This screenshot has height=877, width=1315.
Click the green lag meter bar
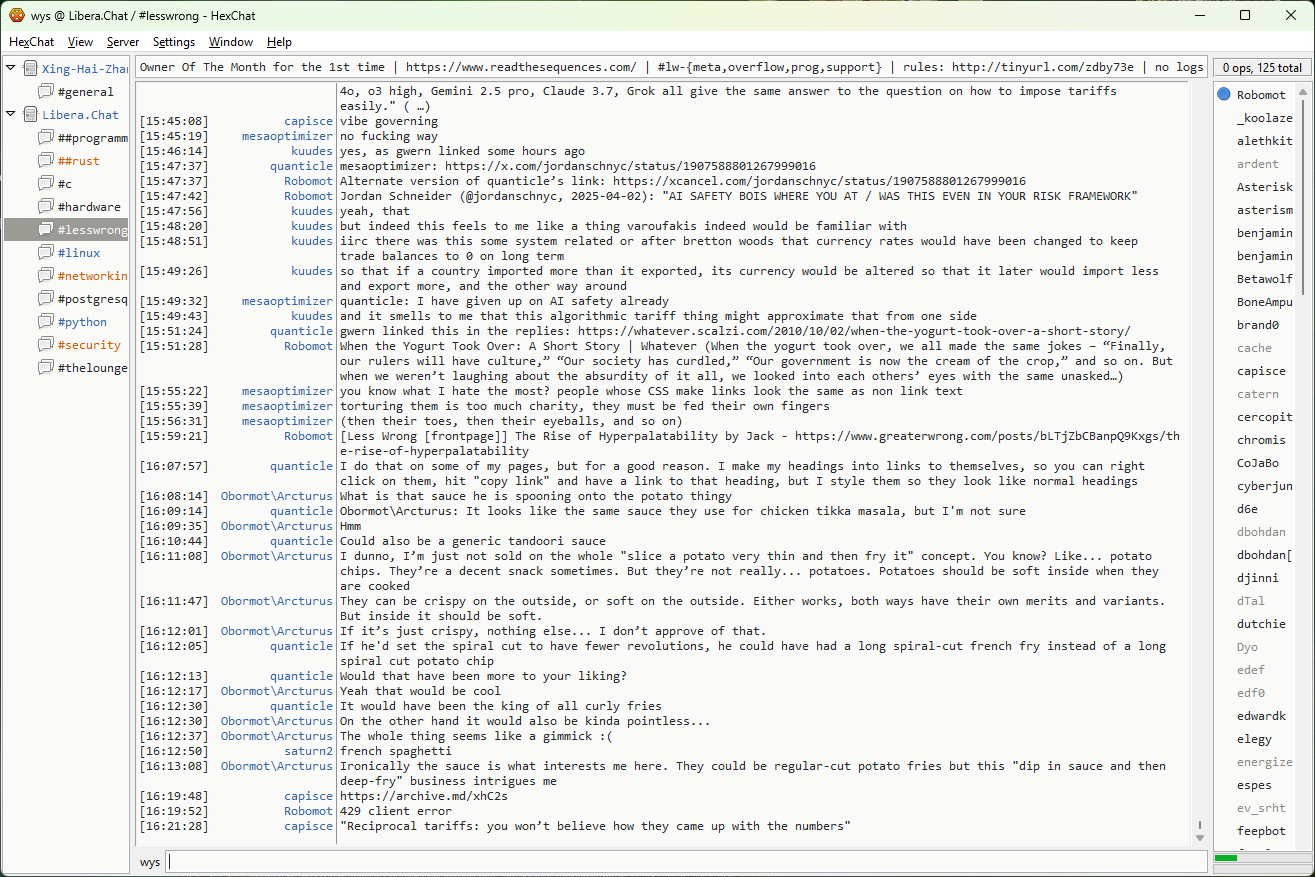click(x=1226, y=858)
